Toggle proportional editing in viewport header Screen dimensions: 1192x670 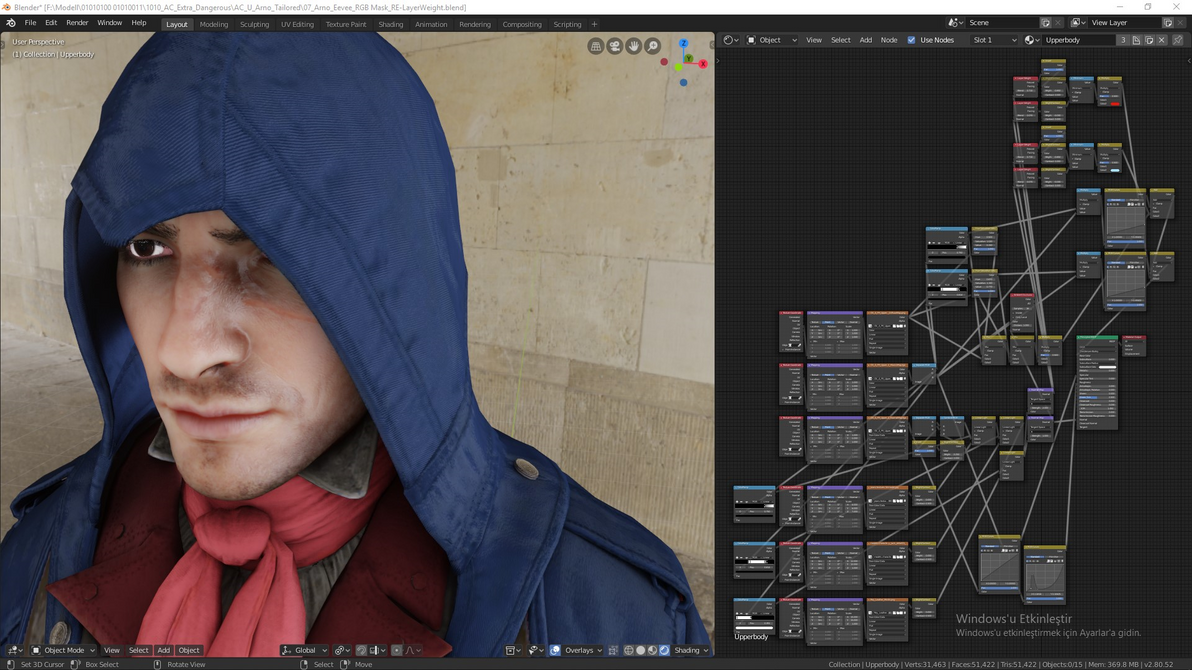pyautogui.click(x=397, y=650)
